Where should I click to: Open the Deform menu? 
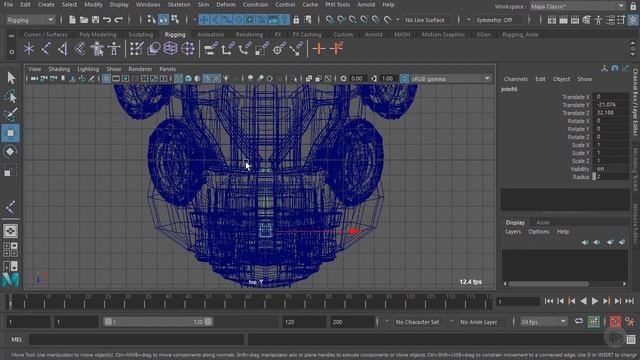pos(226,4)
